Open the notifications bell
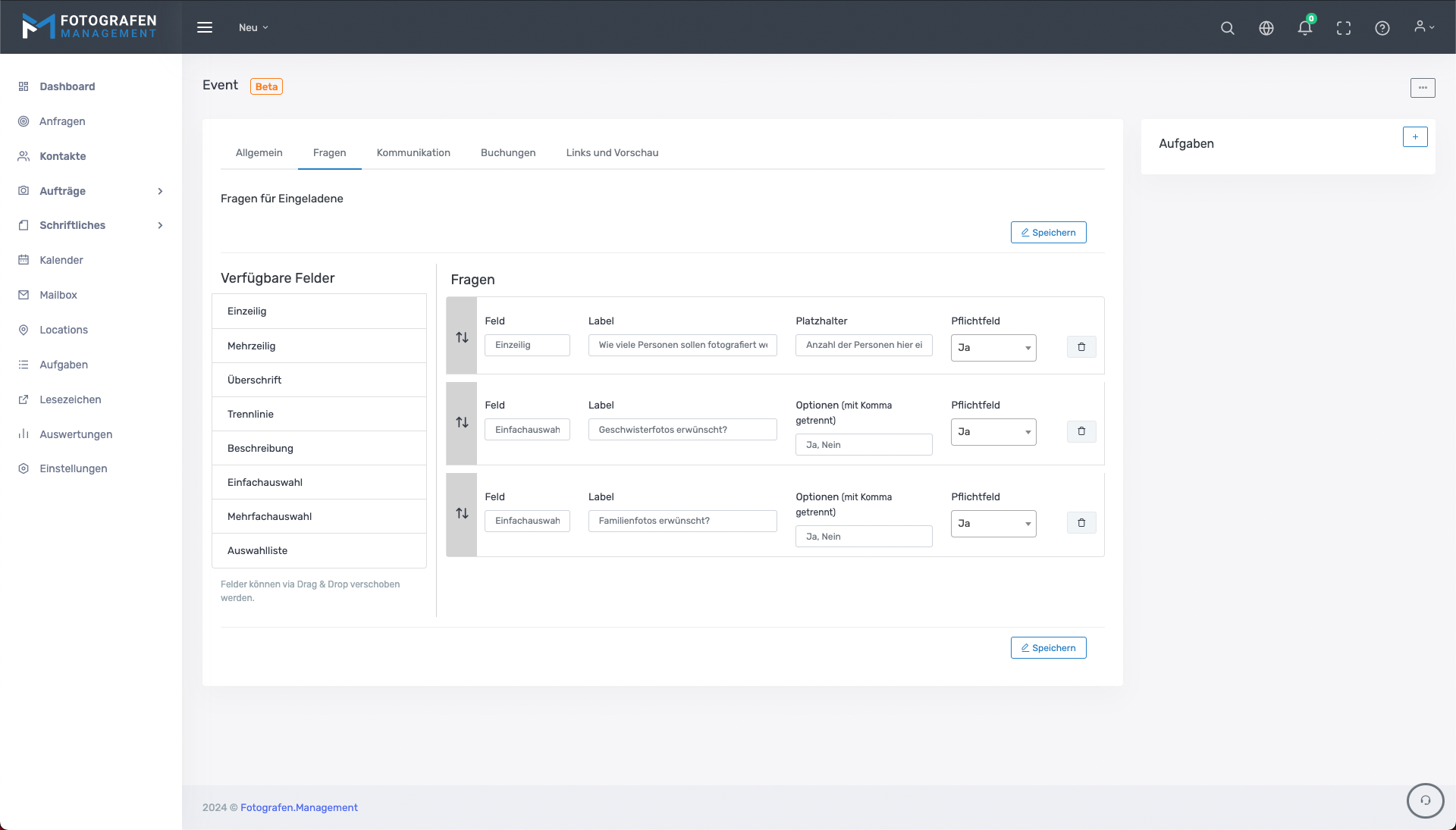 tap(1304, 28)
